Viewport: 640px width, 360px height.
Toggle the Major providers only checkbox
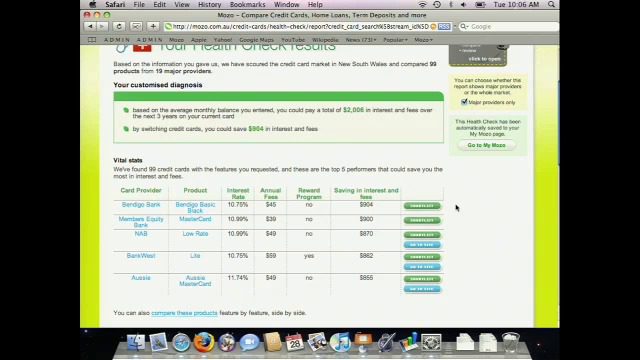pos(464,102)
